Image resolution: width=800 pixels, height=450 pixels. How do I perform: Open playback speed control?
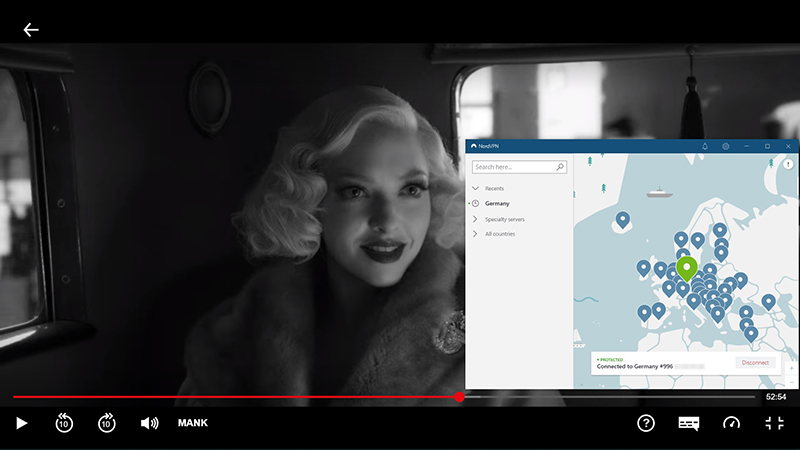point(731,423)
